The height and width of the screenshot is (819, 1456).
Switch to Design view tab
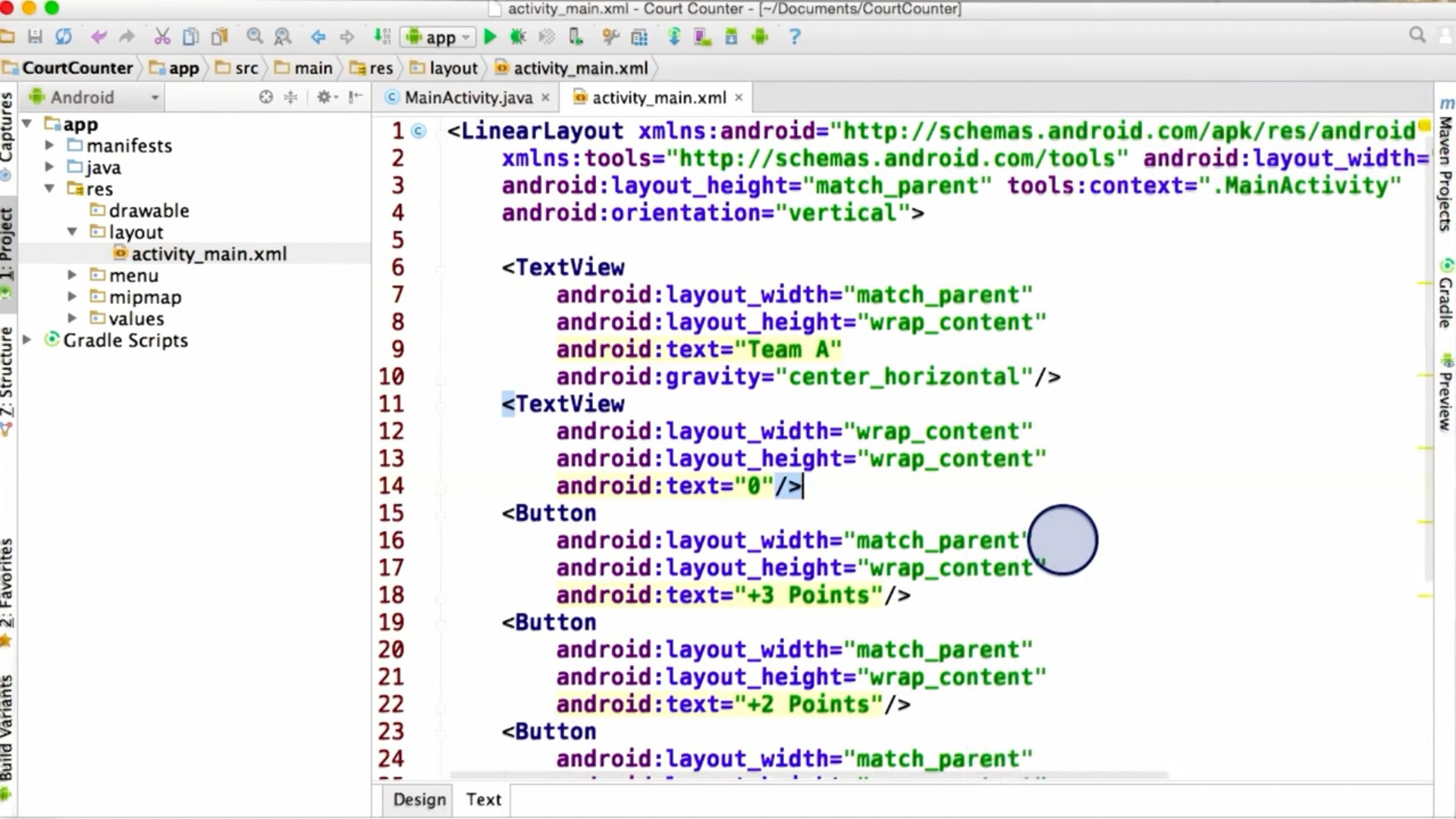[419, 799]
